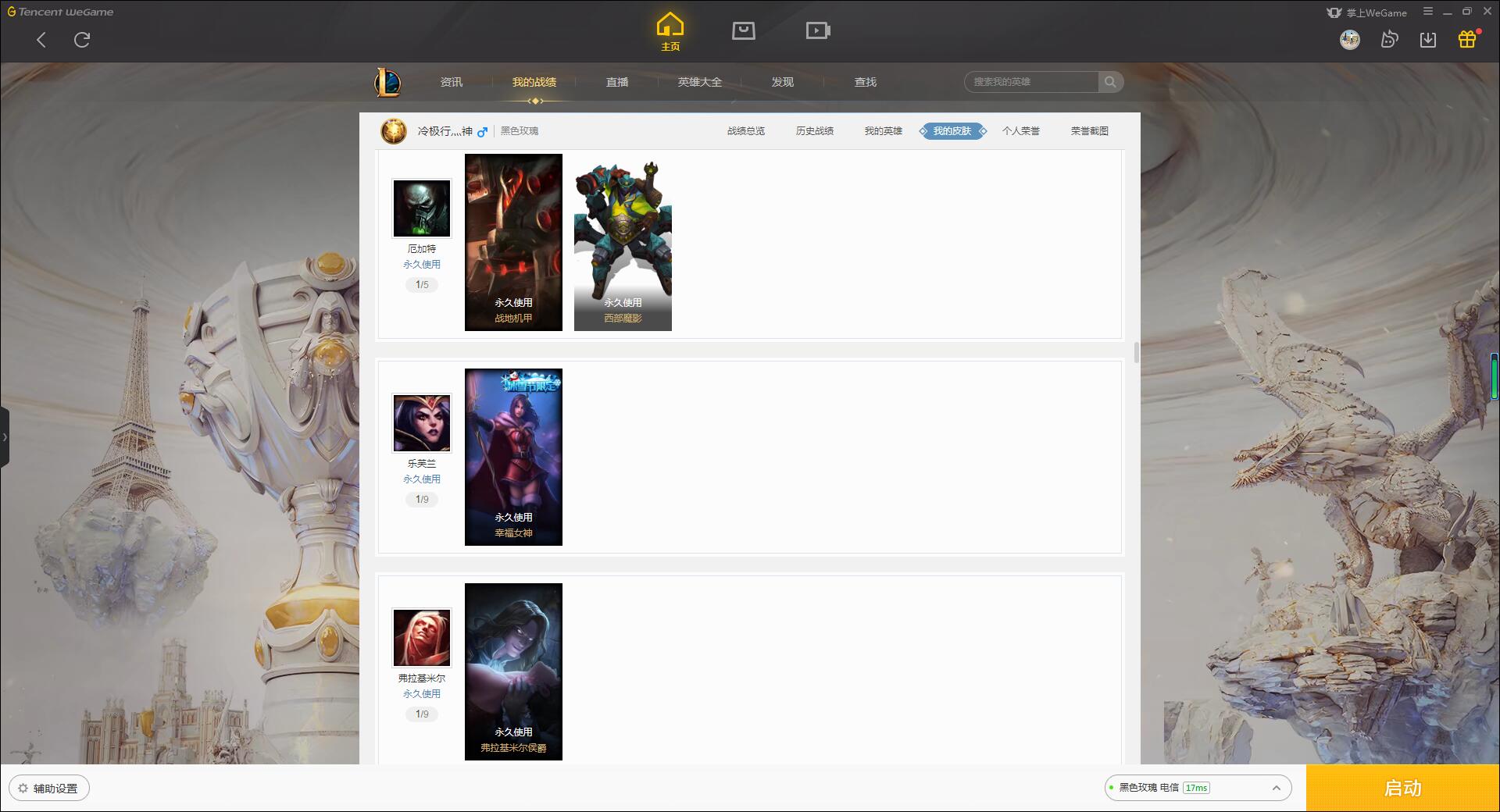Open the 西部魔影 skin card
1500x812 pixels.
pos(623,242)
